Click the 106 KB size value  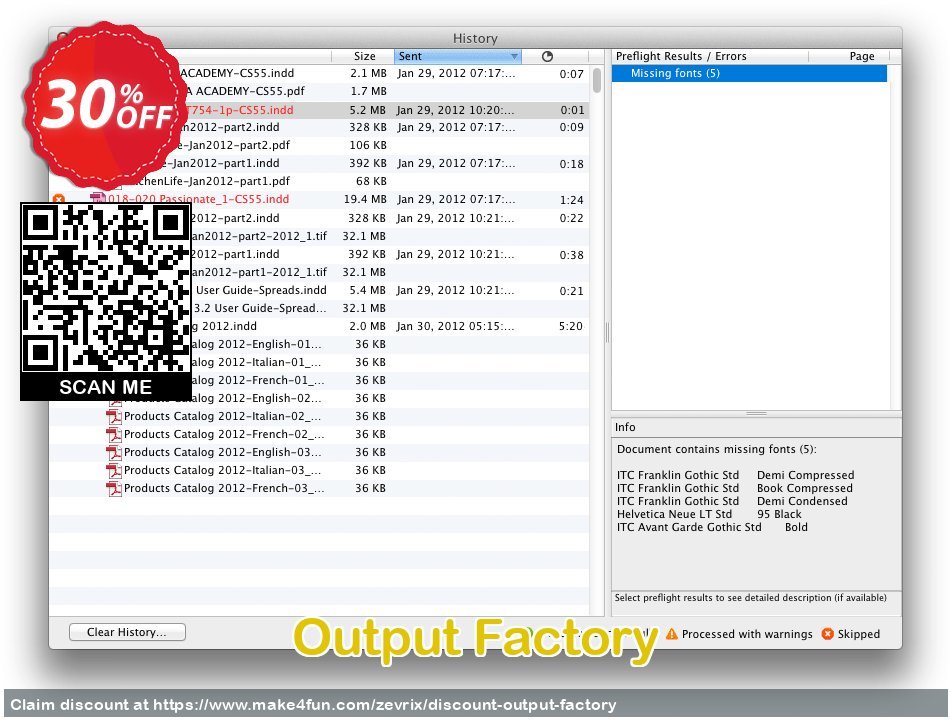368,146
